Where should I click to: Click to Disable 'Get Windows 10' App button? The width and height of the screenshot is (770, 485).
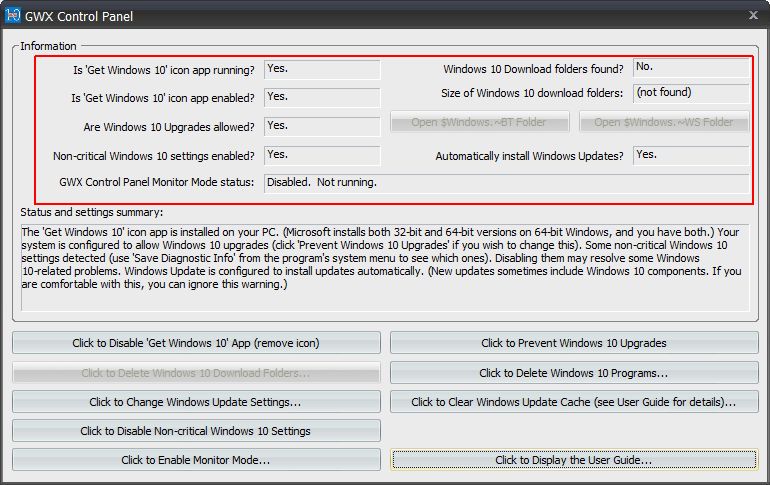(x=196, y=343)
